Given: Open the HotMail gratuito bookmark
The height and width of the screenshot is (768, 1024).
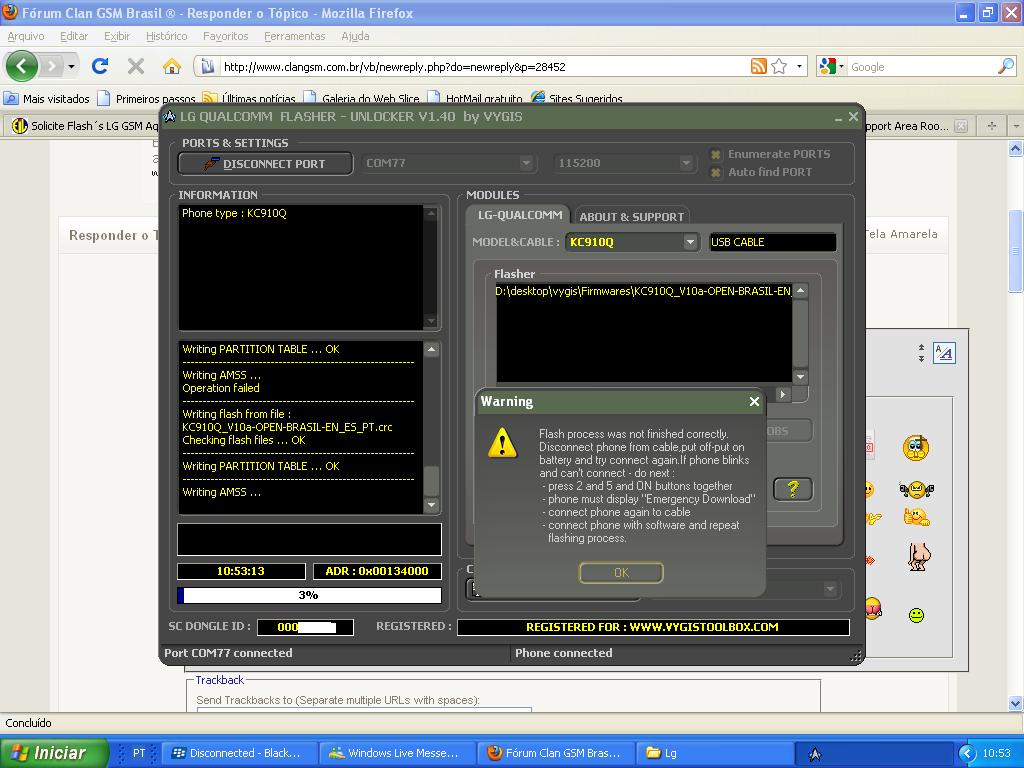Looking at the screenshot, I should tap(475, 99).
